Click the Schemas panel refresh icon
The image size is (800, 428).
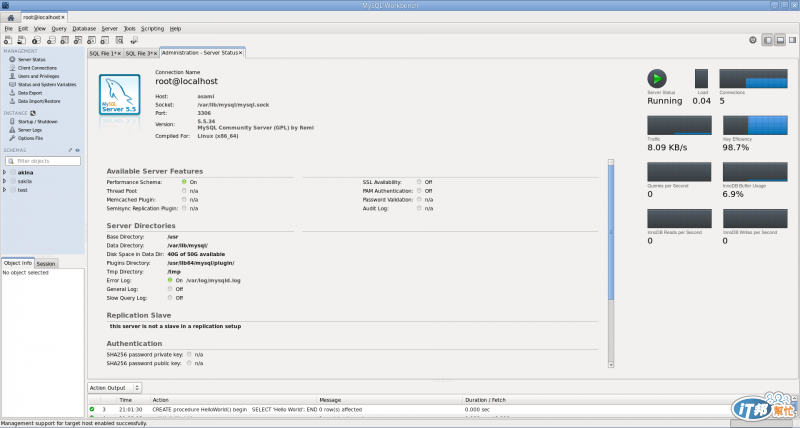coord(78,150)
